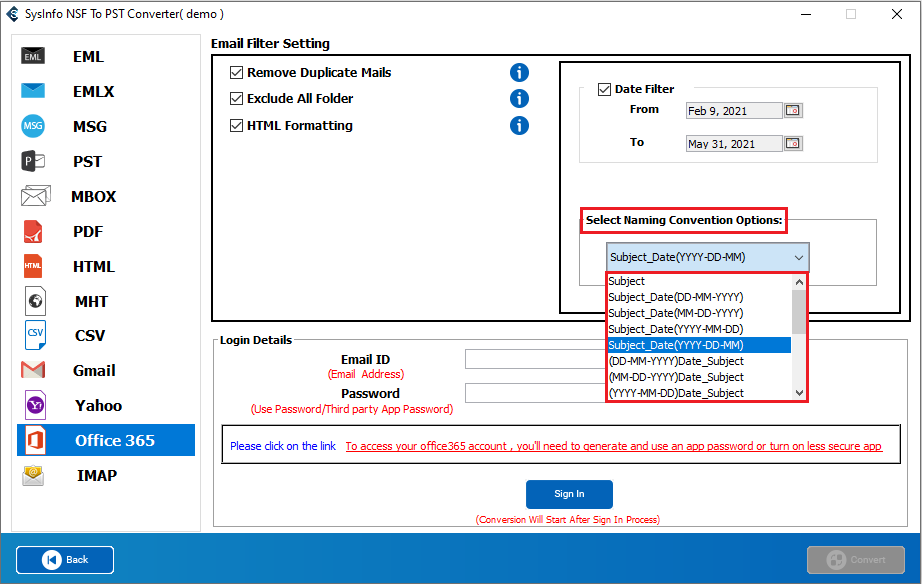Click the MHT globe page icon

point(35,301)
